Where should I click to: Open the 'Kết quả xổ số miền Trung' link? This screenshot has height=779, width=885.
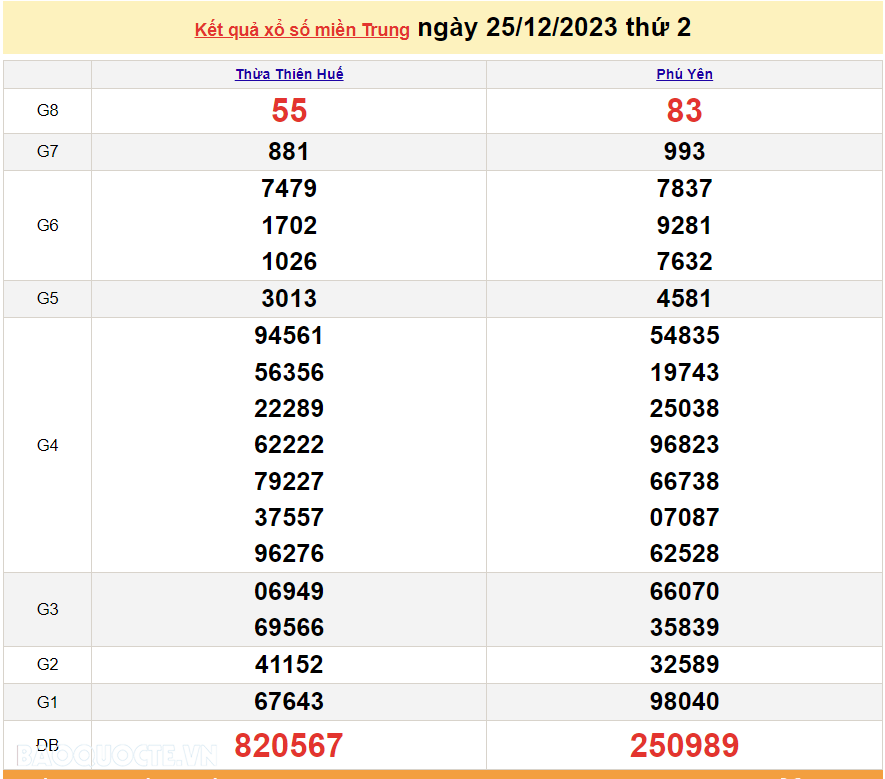(x=302, y=30)
